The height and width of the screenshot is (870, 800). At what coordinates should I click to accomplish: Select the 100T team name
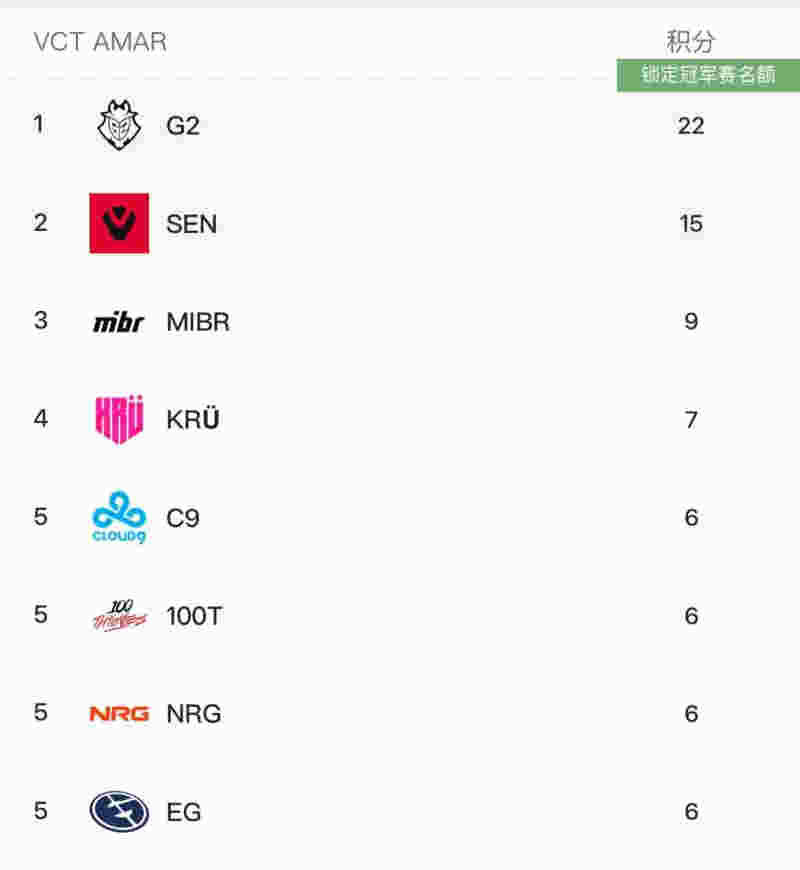194,616
